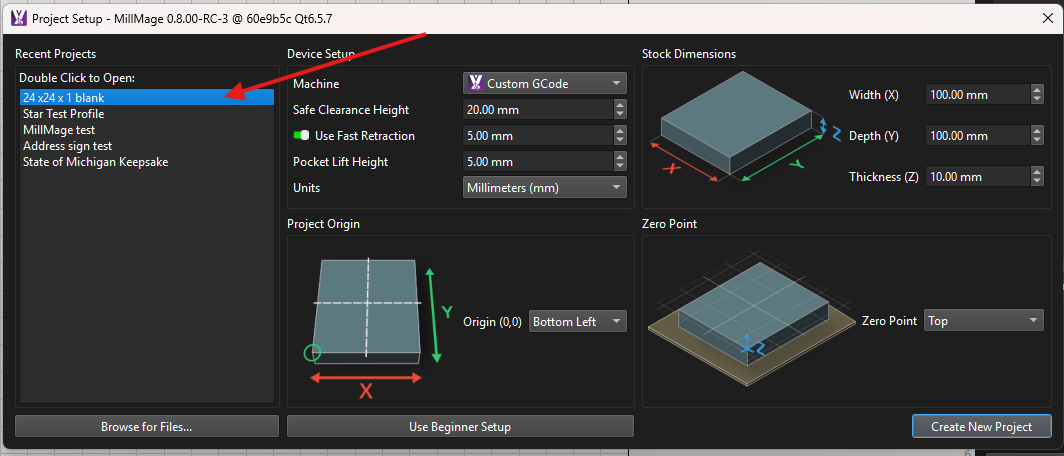The height and width of the screenshot is (456, 1064).
Task: Select the '24 x24 x 1 blank' project
Action: [x=147, y=98]
